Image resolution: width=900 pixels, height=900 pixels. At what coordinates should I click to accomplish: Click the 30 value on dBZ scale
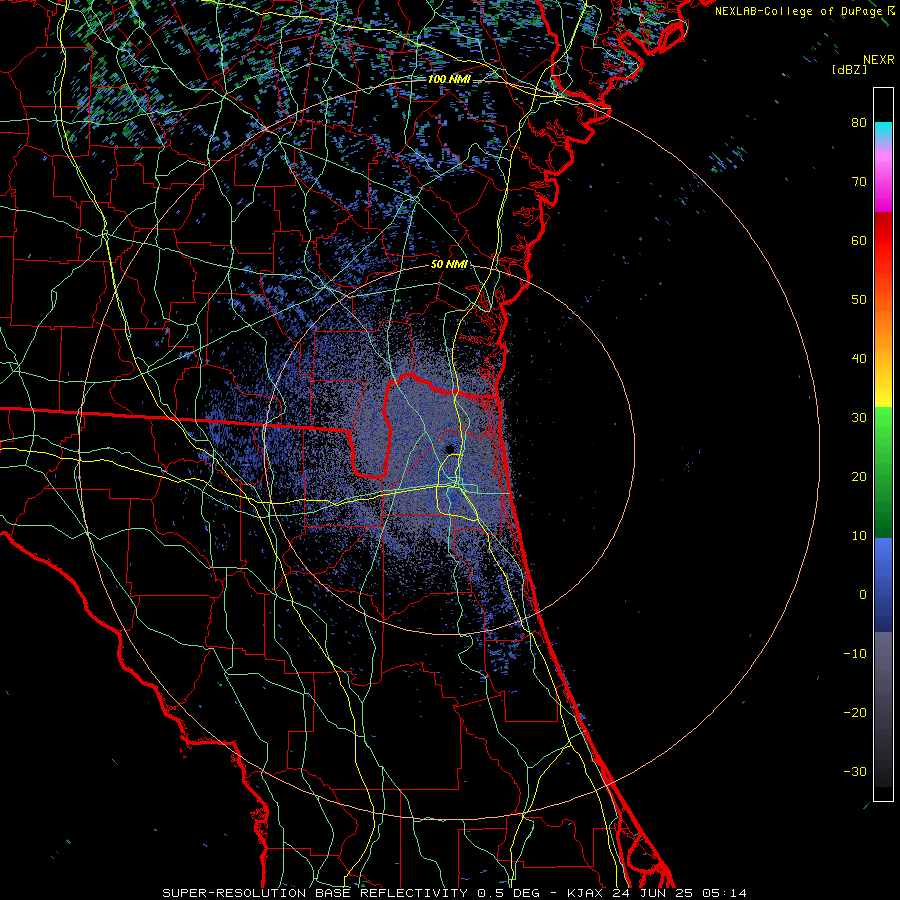tap(859, 418)
